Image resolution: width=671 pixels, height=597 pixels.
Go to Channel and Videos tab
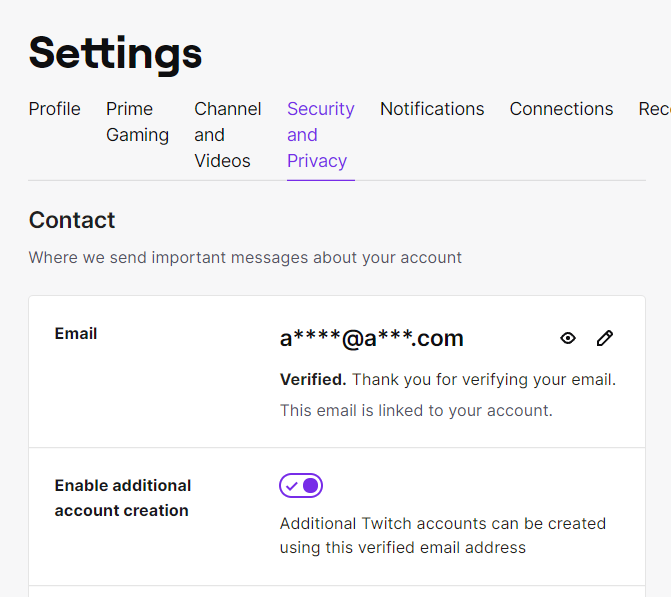click(x=228, y=135)
